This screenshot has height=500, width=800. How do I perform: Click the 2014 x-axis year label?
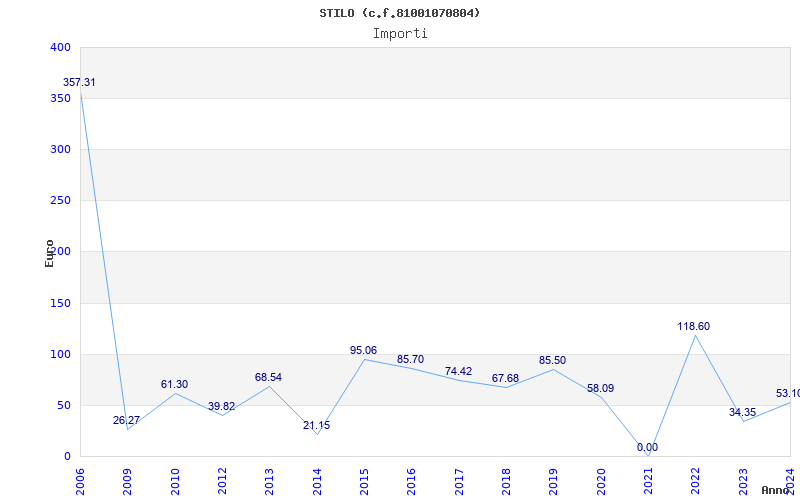pos(317,481)
